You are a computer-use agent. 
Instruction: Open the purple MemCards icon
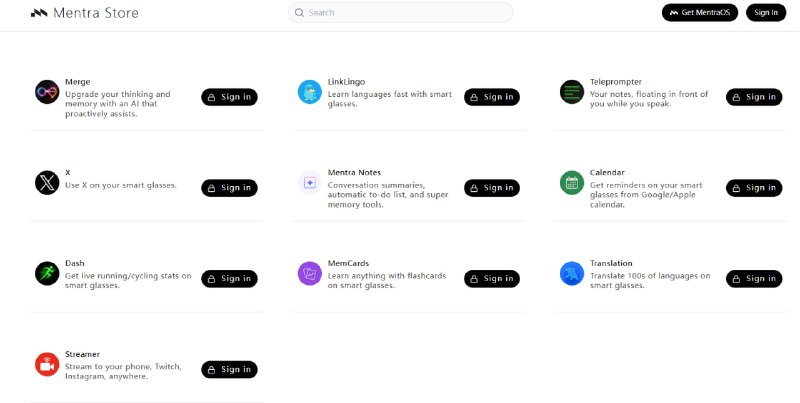[x=310, y=273]
